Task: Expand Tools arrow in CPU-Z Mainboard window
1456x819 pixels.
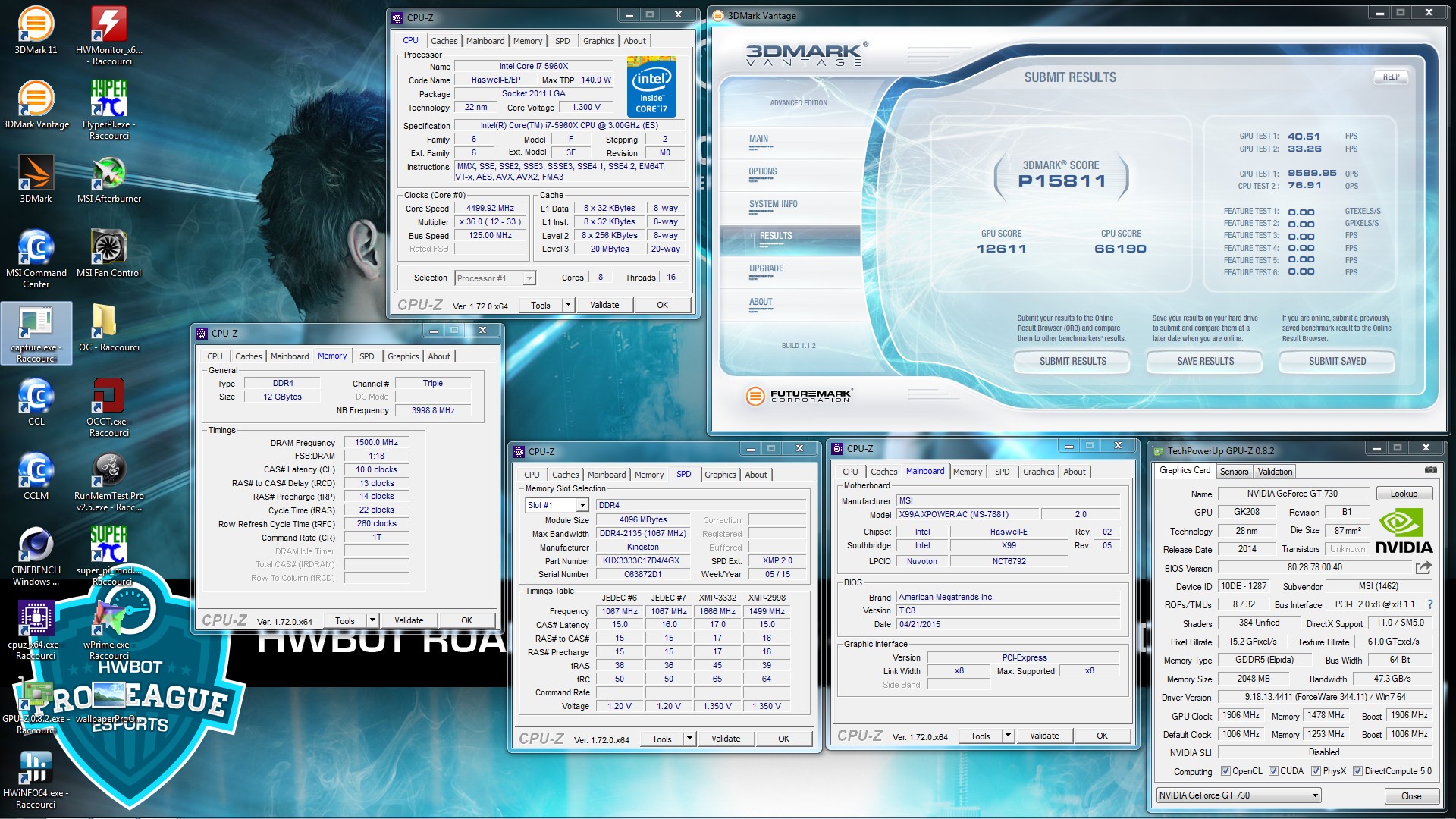Action: [x=1008, y=736]
